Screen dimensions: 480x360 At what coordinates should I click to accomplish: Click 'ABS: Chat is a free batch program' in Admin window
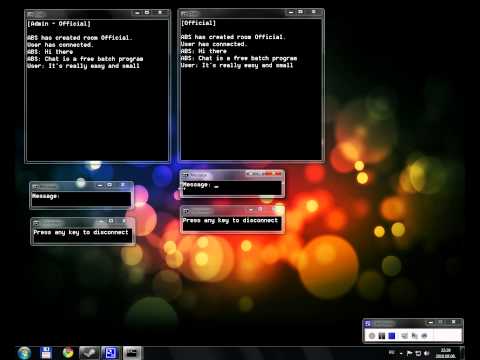tap(85, 59)
